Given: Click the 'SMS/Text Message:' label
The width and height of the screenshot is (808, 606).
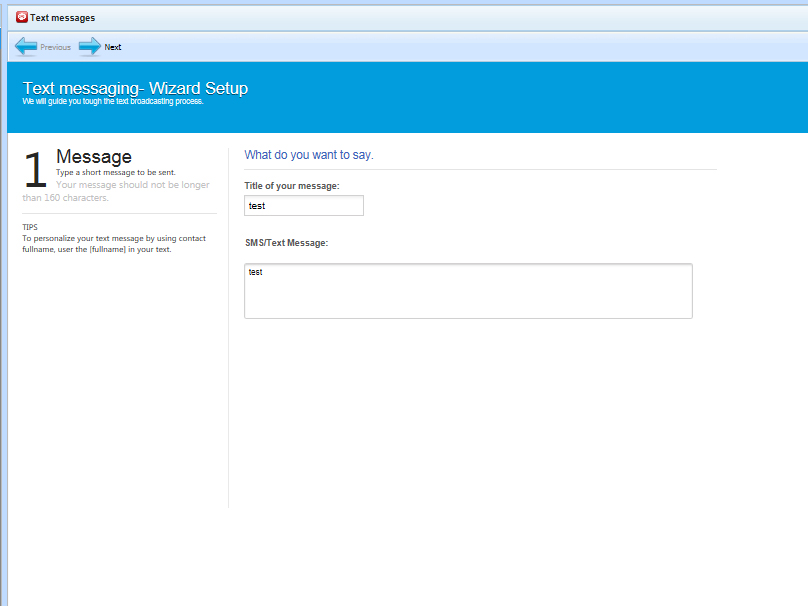Looking at the screenshot, I should click(287, 243).
